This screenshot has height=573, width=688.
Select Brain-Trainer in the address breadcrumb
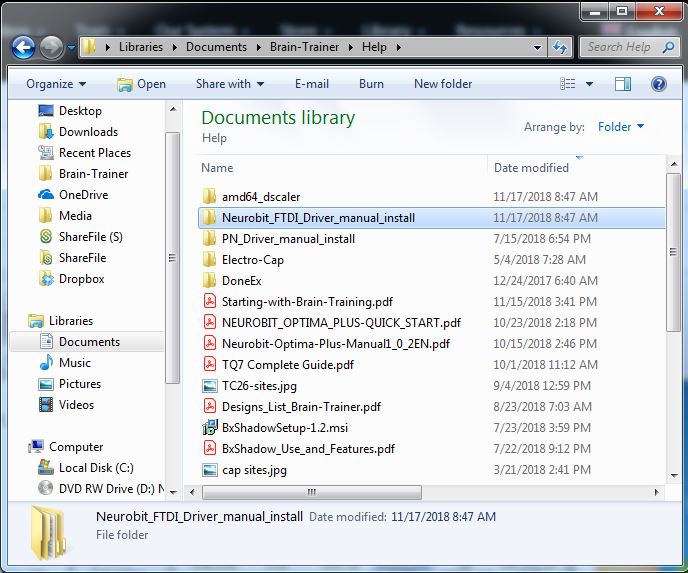coord(304,47)
